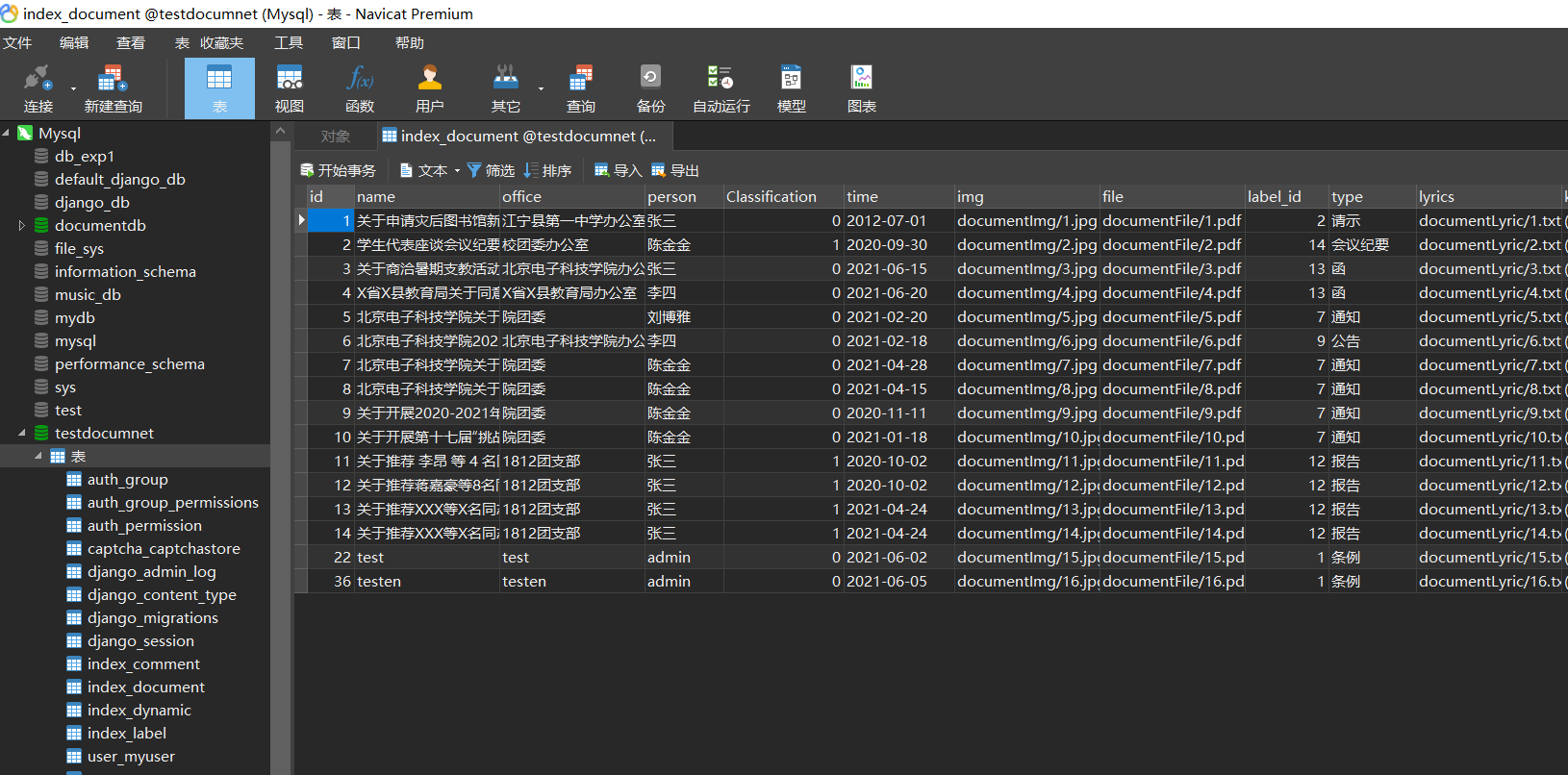Select the music_db database
This screenshot has width=1568, height=775.
[x=88, y=294]
